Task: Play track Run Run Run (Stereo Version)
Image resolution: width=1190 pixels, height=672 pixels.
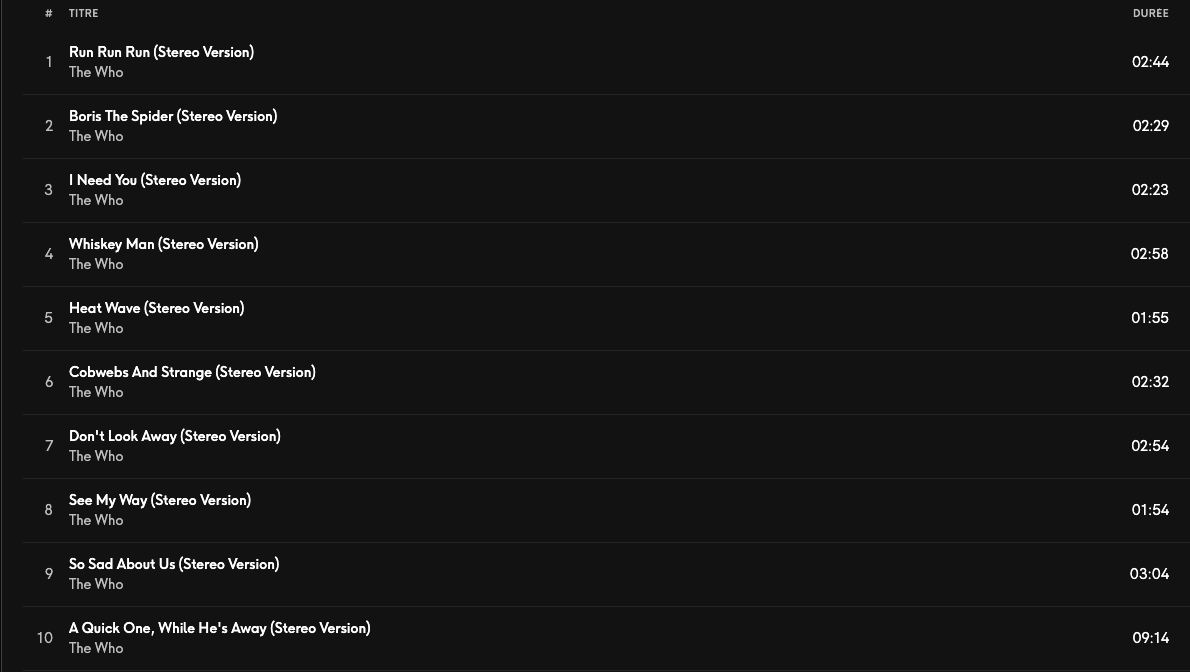Action: point(161,52)
